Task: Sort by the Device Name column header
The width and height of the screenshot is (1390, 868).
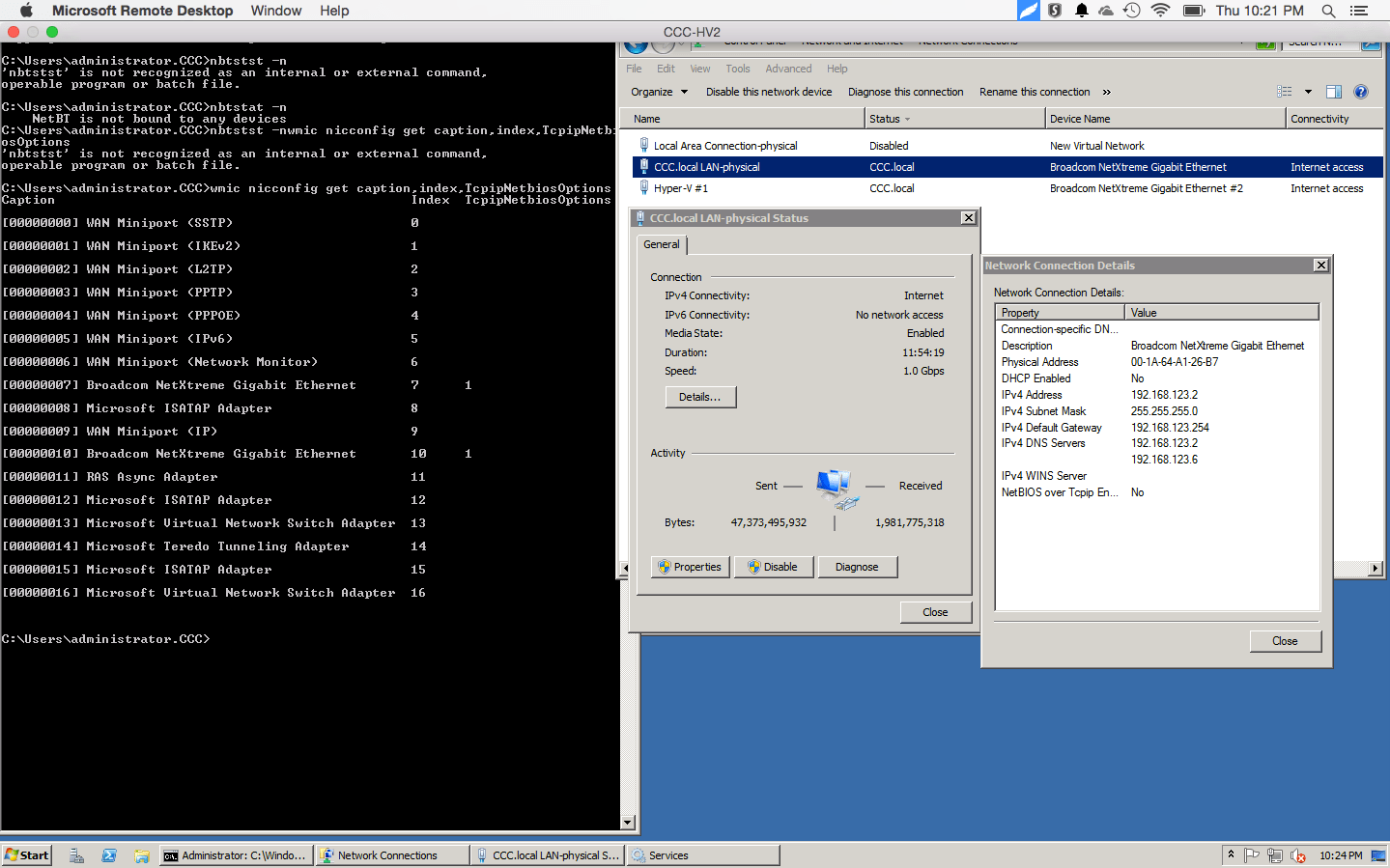Action: [1166, 119]
